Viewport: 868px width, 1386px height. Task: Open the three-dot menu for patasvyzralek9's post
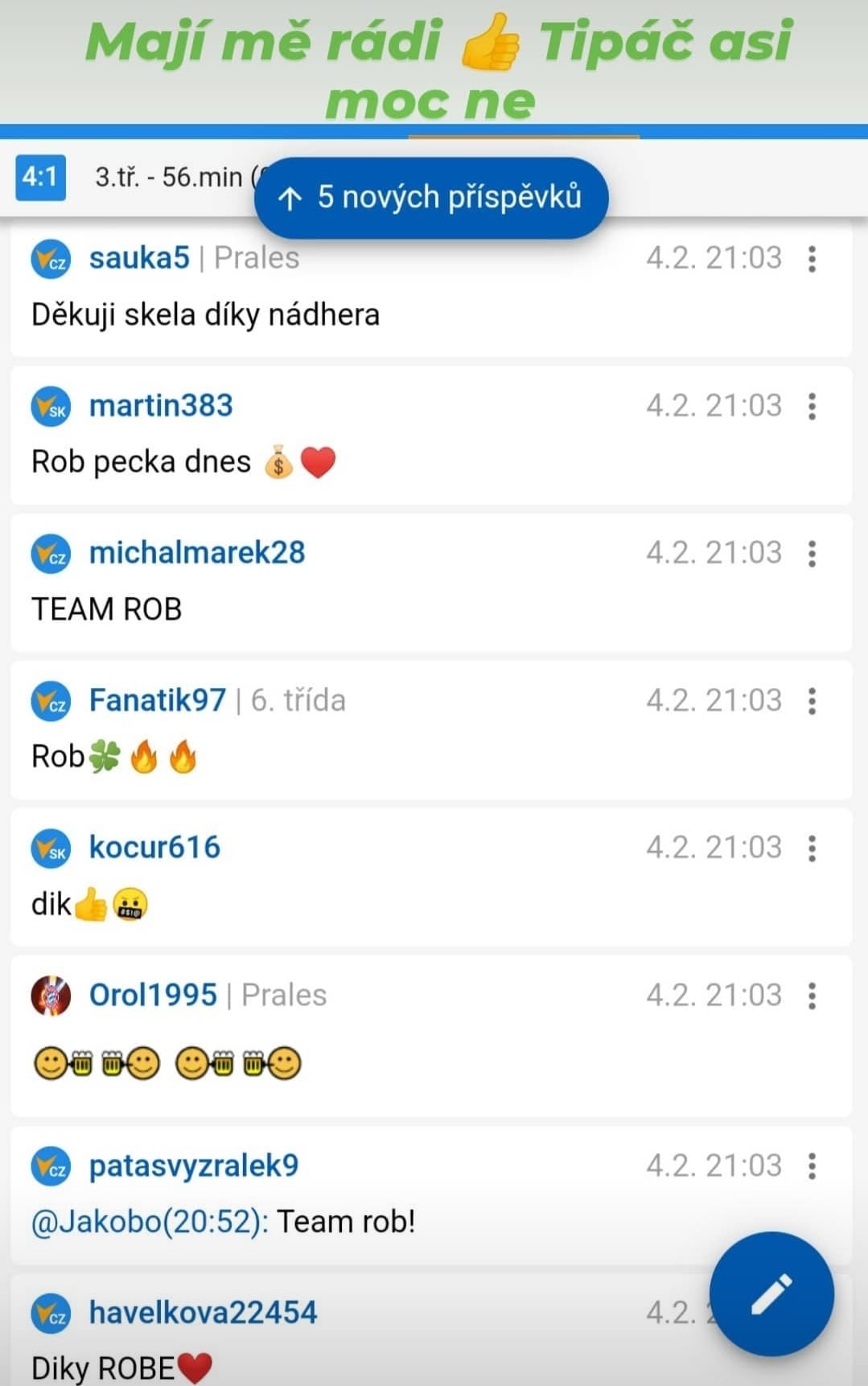click(x=812, y=1165)
